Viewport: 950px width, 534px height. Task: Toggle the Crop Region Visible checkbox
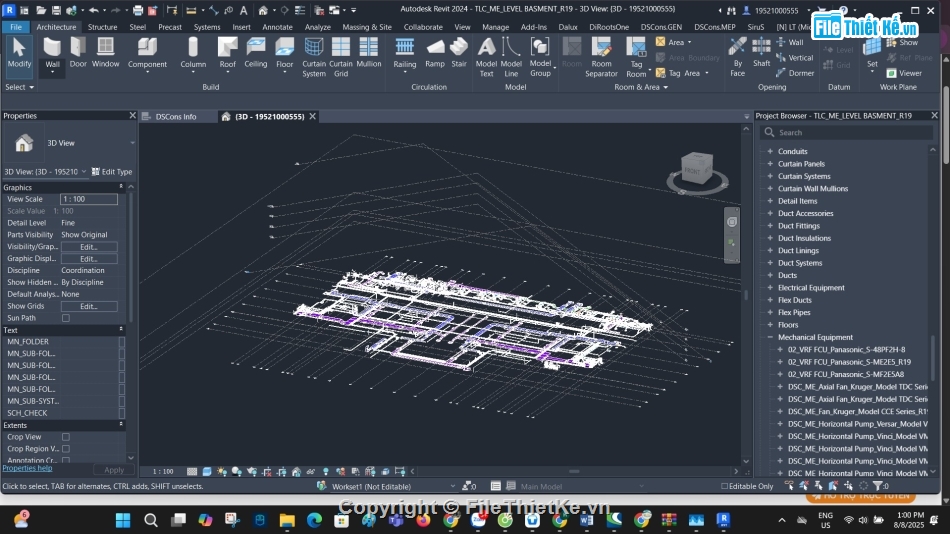65,449
